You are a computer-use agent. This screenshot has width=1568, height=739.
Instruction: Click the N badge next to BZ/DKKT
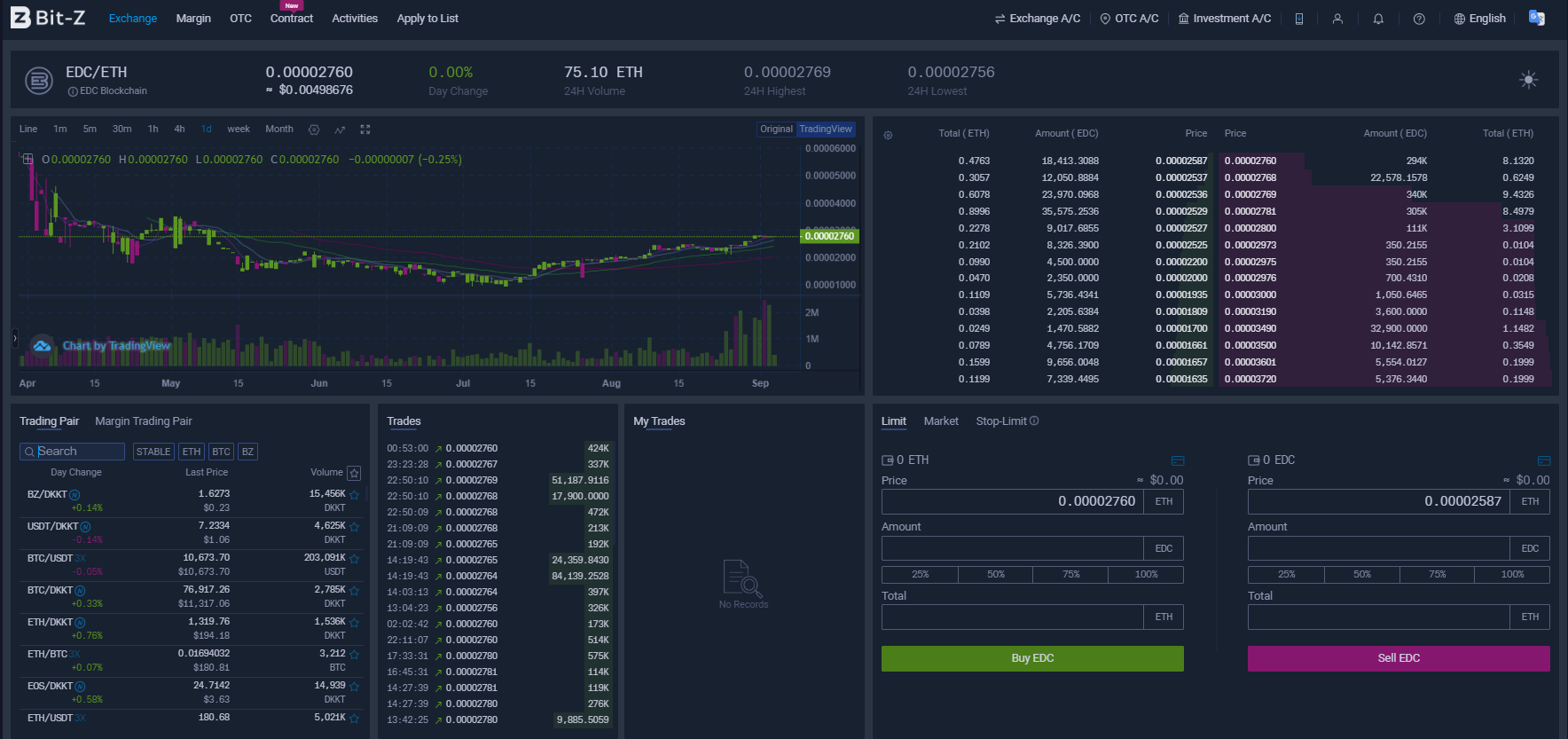pyautogui.click(x=74, y=495)
